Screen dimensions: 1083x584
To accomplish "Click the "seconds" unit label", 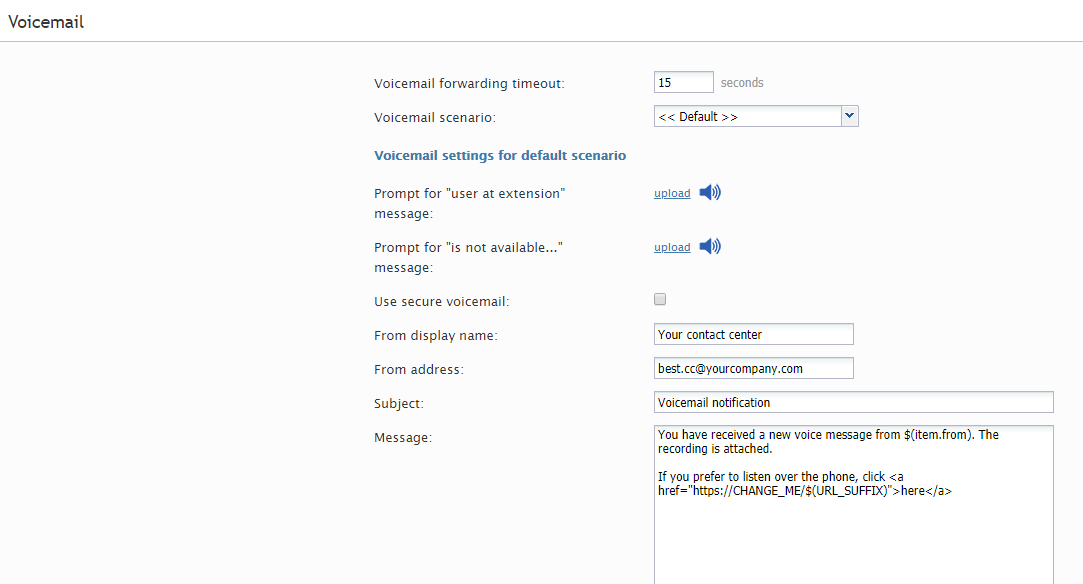I will pos(742,83).
